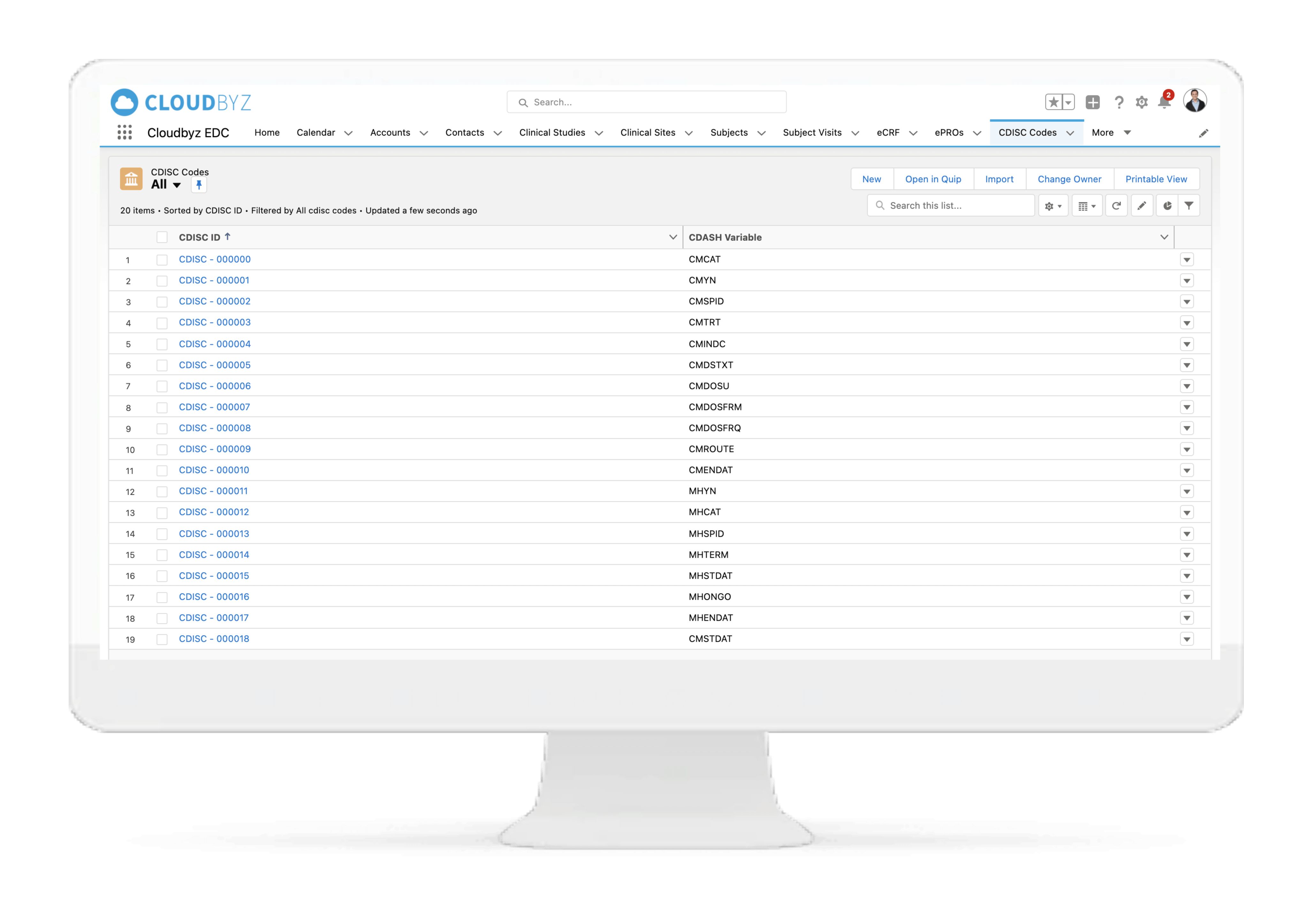Switch to the Clinical Studies tab
1316x911 pixels.
coord(552,132)
